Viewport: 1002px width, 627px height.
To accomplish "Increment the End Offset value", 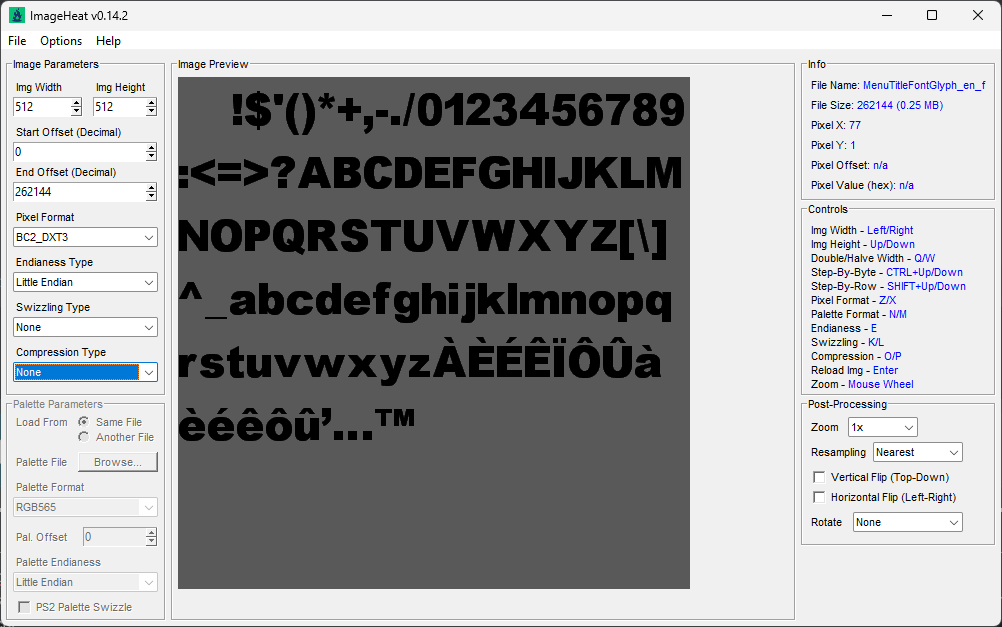I will [x=151, y=188].
